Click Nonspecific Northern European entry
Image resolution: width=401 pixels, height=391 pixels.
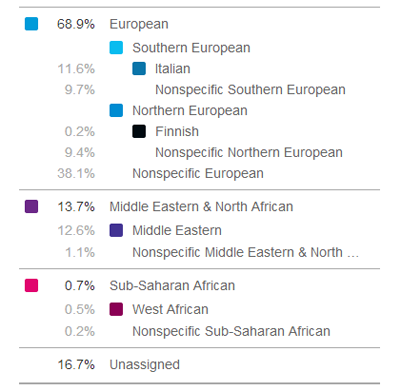[x=249, y=152]
